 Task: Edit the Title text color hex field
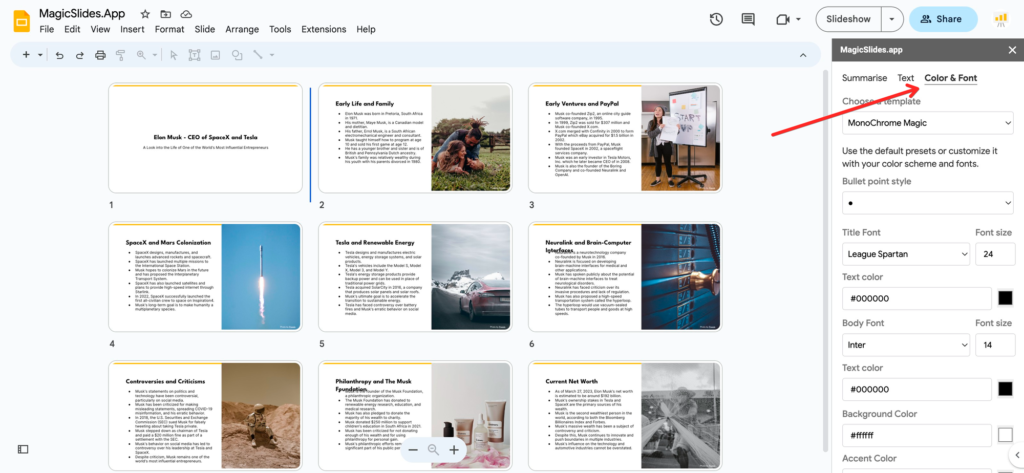click(917, 299)
